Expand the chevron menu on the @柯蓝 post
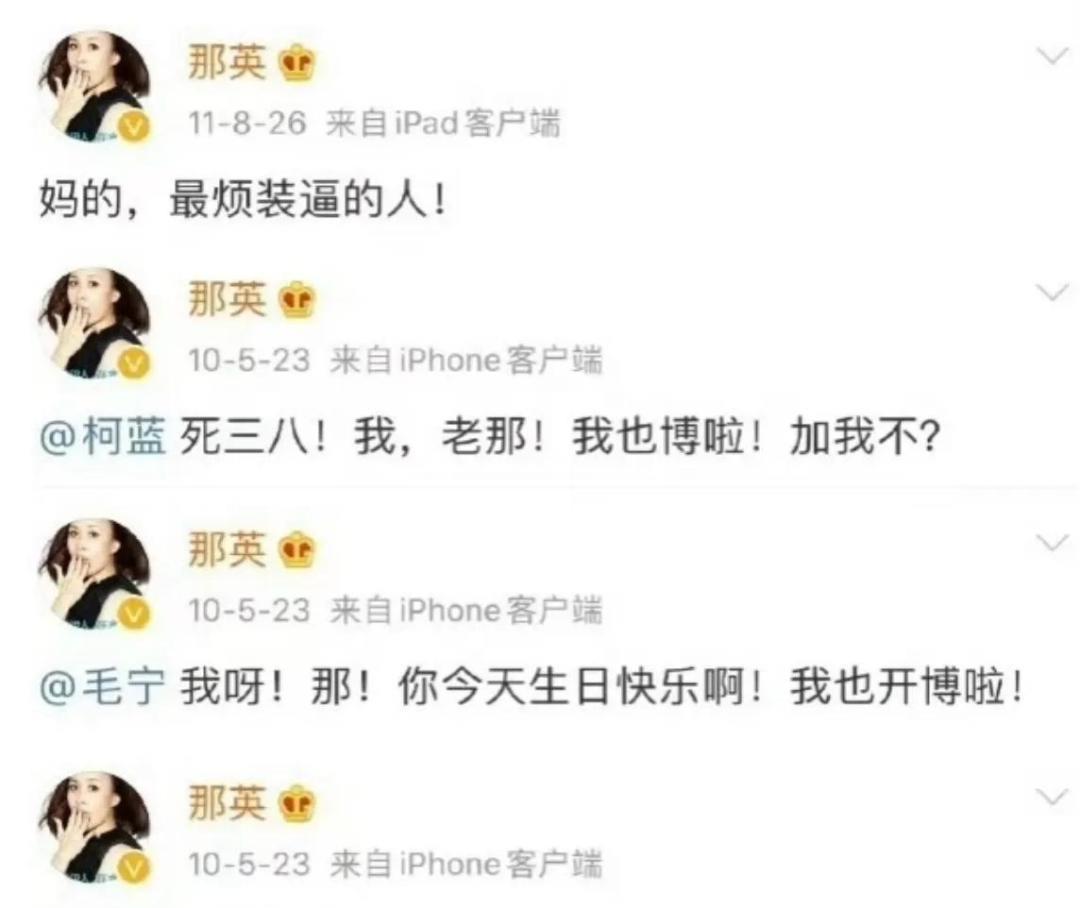This screenshot has width=1080, height=908. 1053,293
